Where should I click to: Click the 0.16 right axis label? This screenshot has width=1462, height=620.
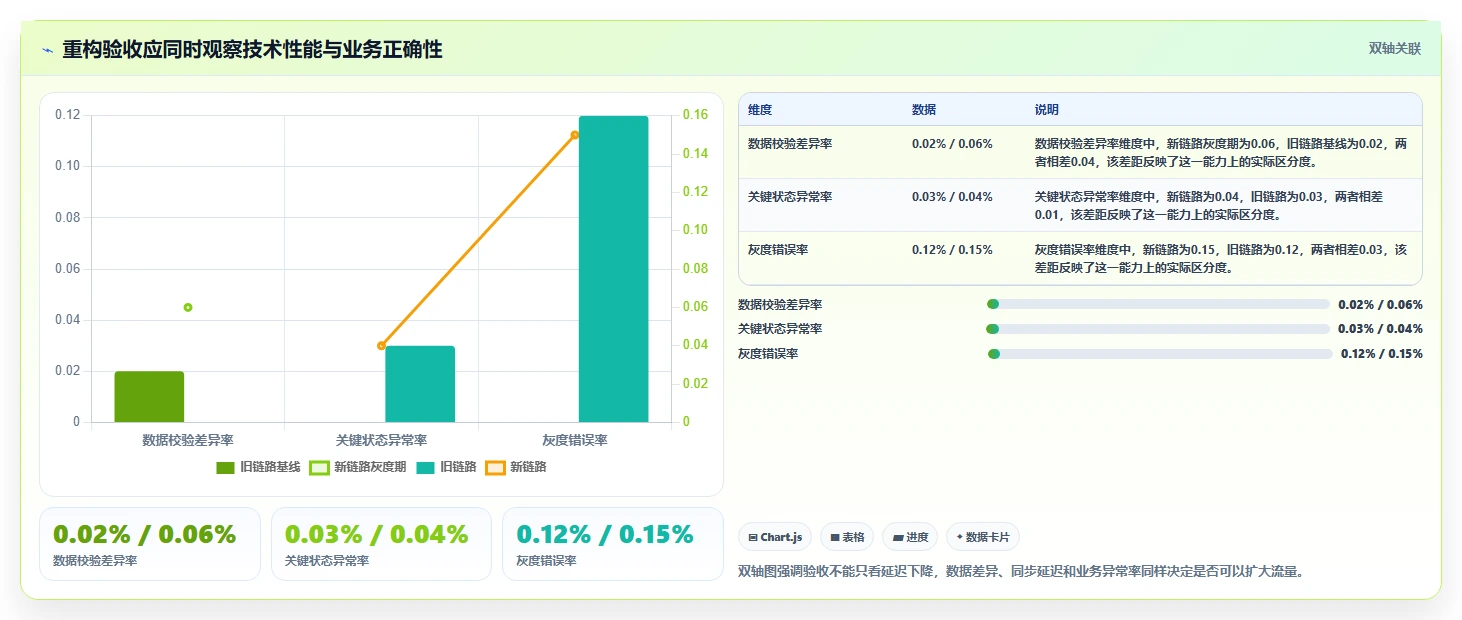pyautogui.click(x=694, y=115)
